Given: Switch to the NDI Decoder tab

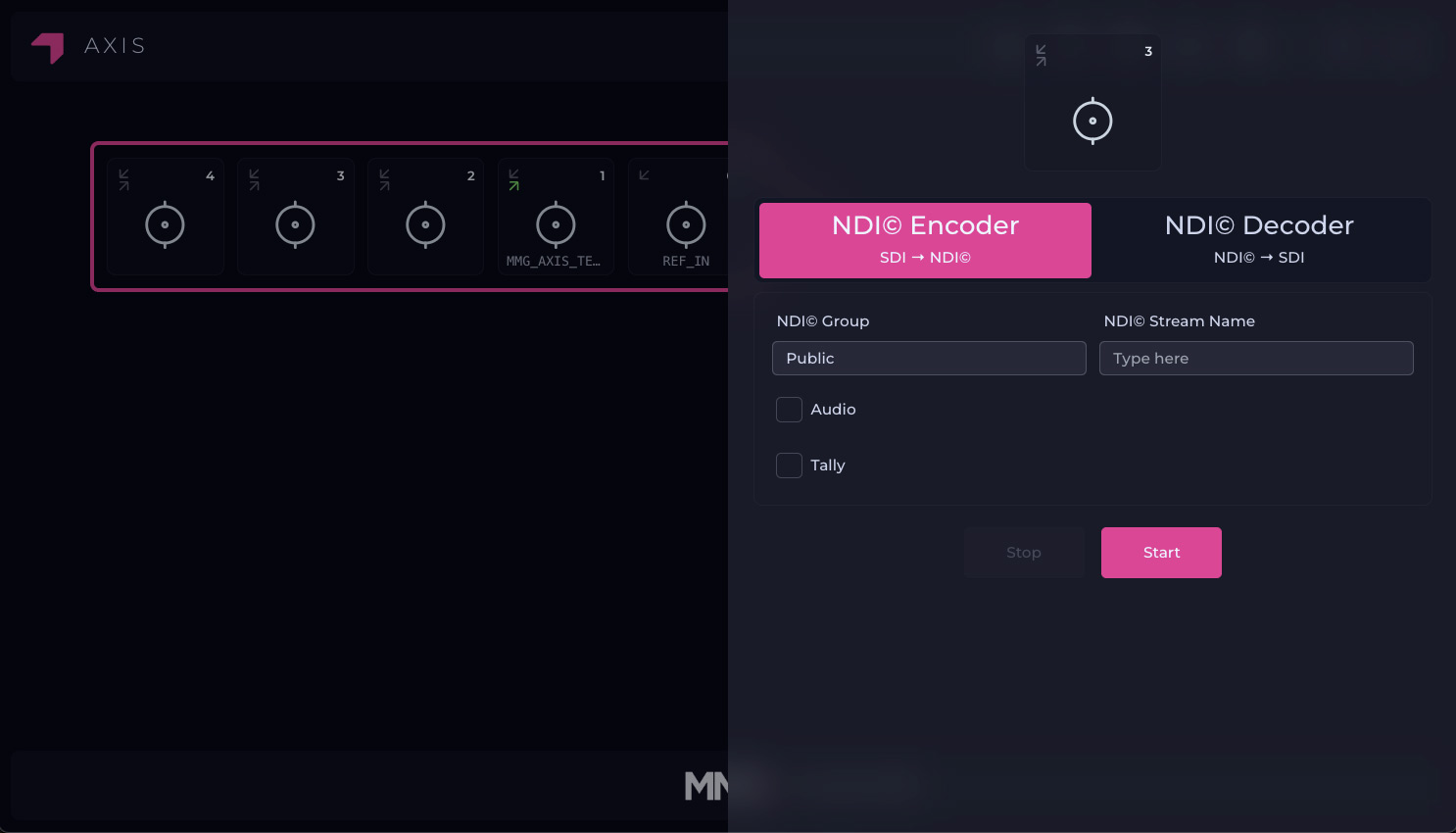Looking at the screenshot, I should [x=1259, y=240].
